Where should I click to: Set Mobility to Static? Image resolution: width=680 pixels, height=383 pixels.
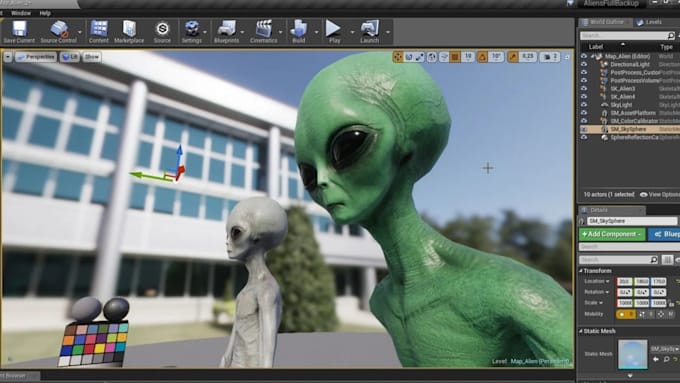626,314
